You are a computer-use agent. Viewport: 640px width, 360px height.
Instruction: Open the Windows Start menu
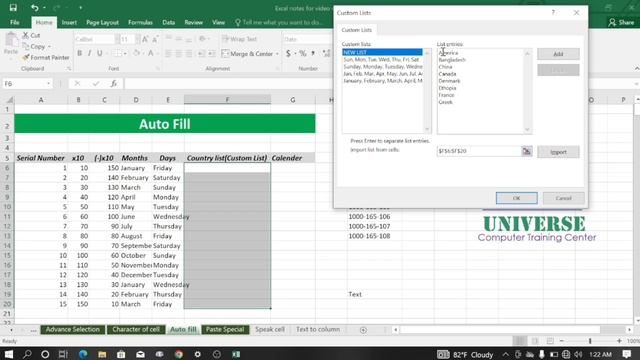coord(8,354)
